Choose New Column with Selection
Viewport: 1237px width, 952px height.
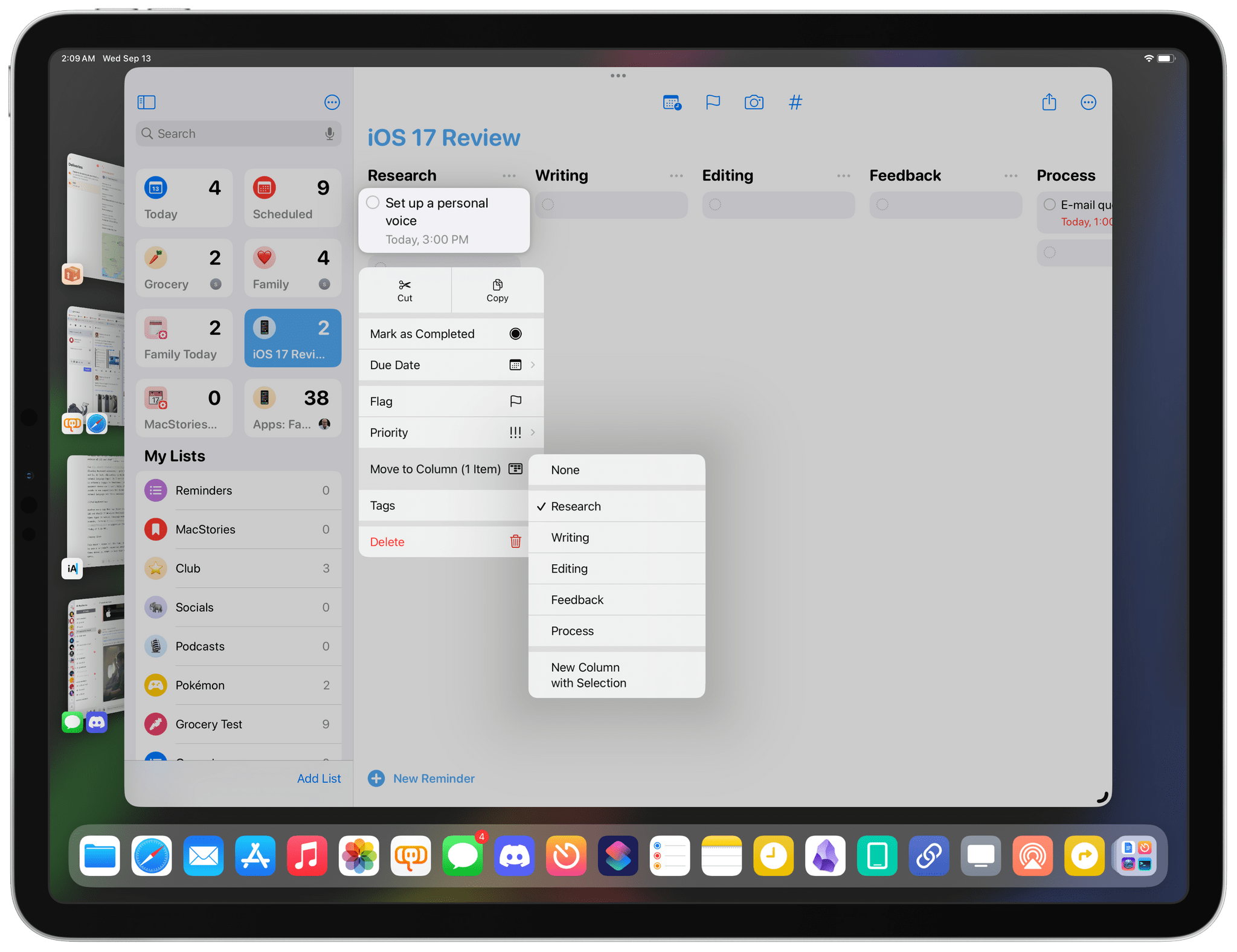click(x=617, y=675)
